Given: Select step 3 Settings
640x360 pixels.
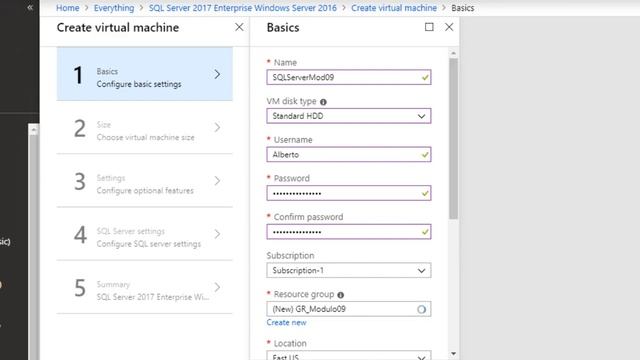Looking at the screenshot, I should [x=144, y=181].
